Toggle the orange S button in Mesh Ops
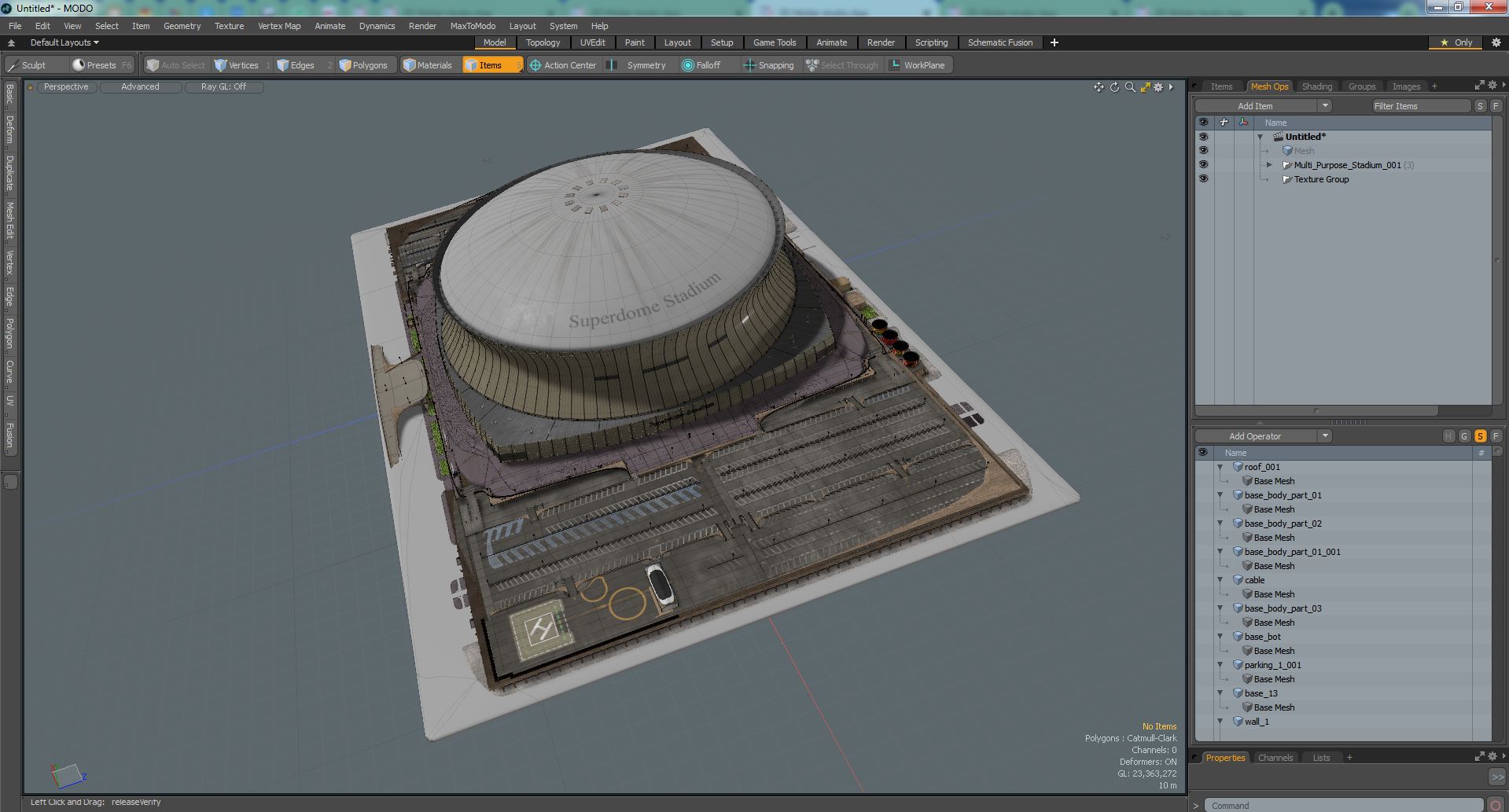 pos(1480,436)
